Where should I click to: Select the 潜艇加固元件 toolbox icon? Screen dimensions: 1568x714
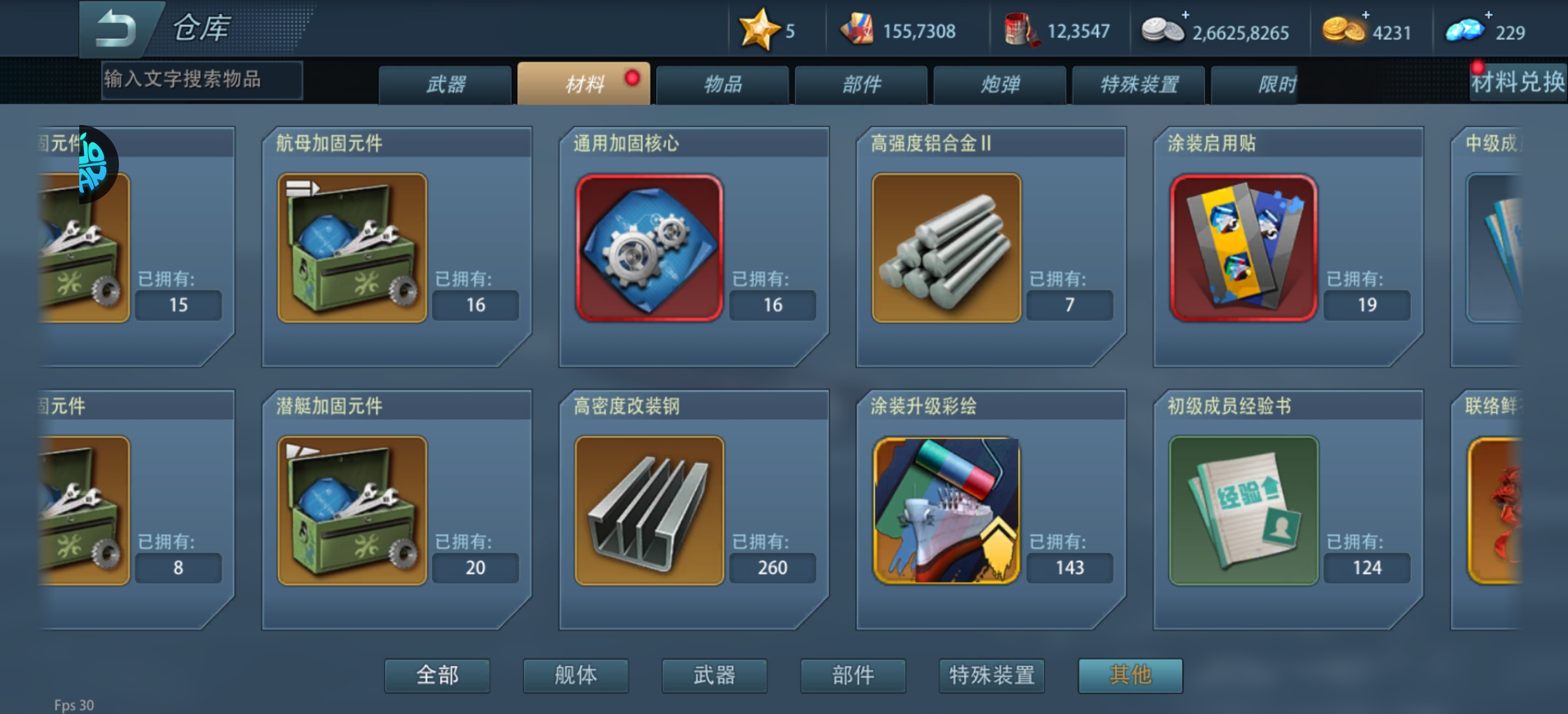[x=352, y=510]
